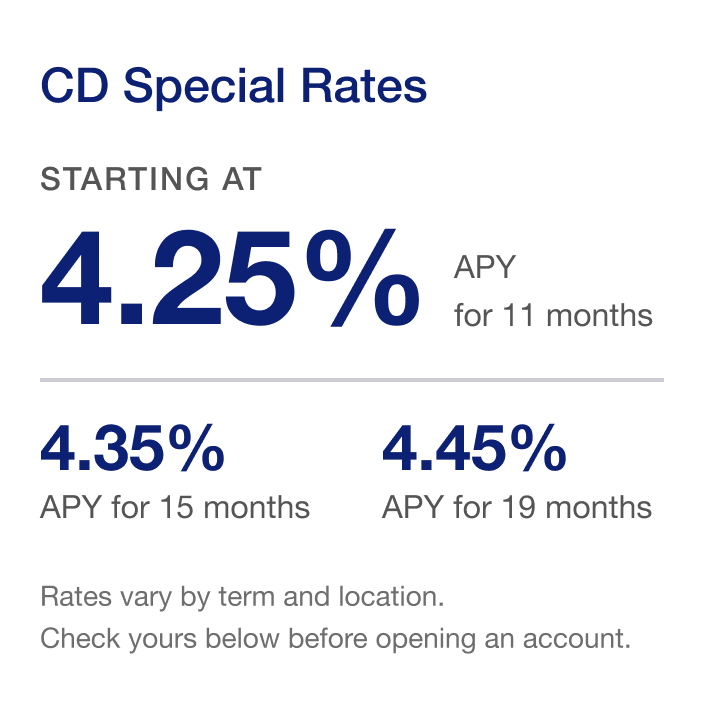This screenshot has height=708, width=708.
Task: Click the standalone "APY" label beside 4.25%
Action: tap(485, 268)
